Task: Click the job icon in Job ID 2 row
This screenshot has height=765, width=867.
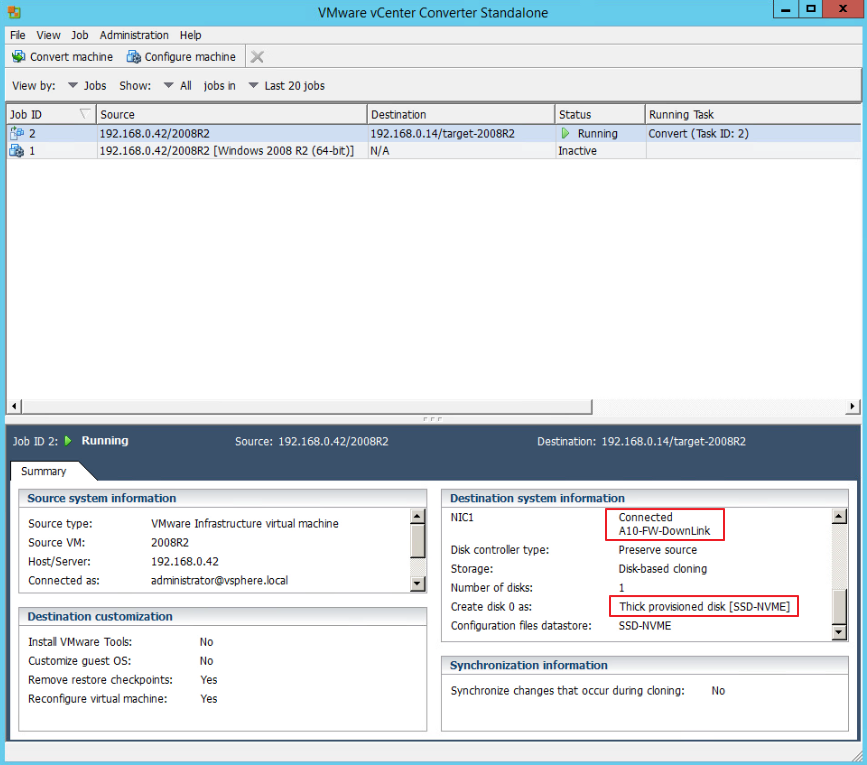Action: pos(17,133)
